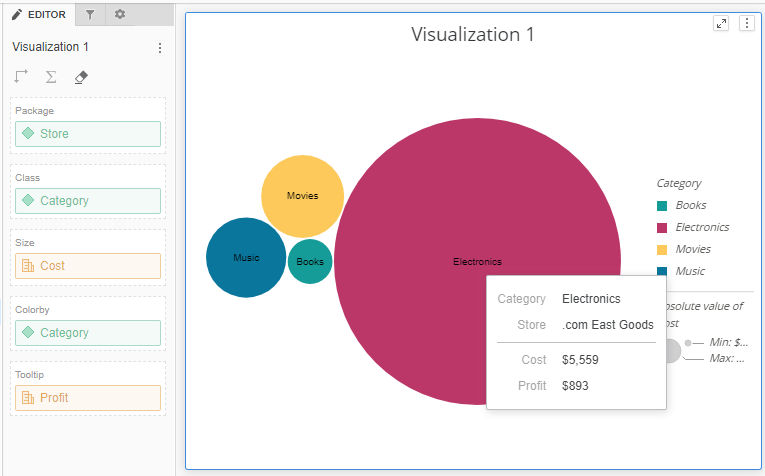Select Store field in Package zone
The height and width of the screenshot is (476, 765).
[x=88, y=134]
